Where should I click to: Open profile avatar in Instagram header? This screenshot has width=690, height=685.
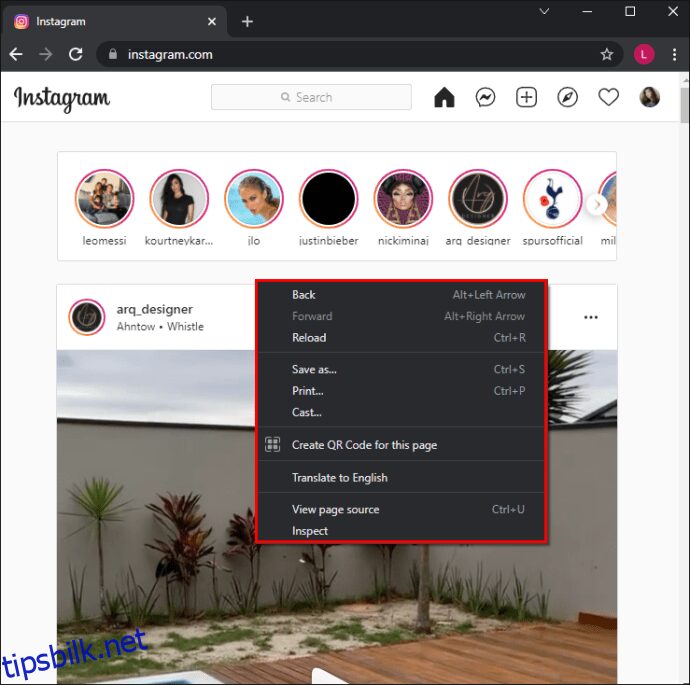650,97
